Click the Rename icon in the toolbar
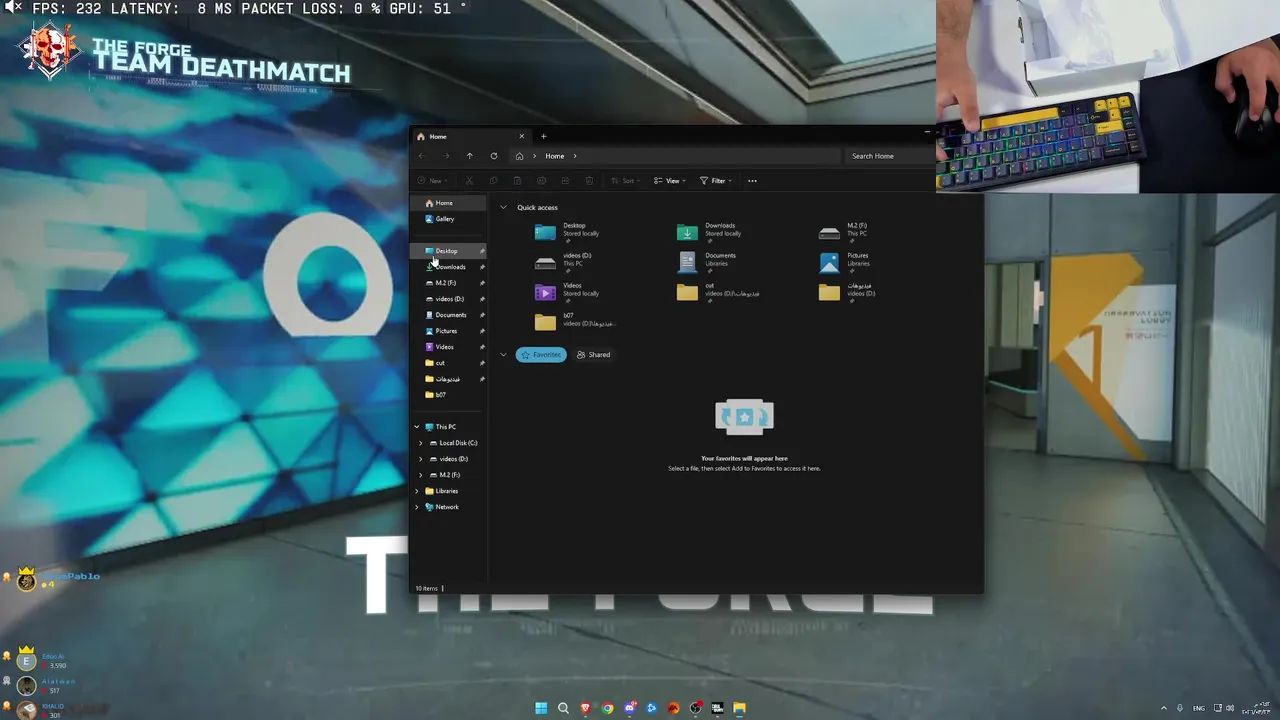The image size is (1280, 720). [541, 181]
